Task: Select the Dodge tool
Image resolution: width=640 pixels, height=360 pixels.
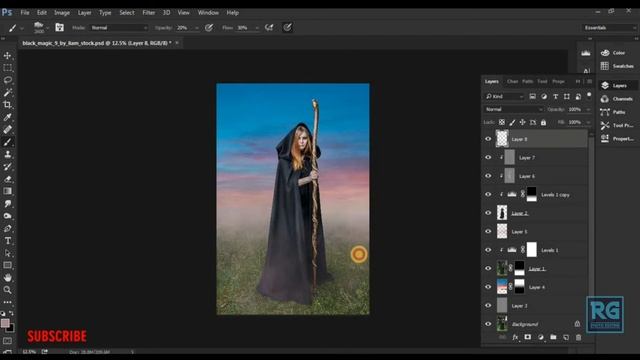Action: (x=7, y=216)
